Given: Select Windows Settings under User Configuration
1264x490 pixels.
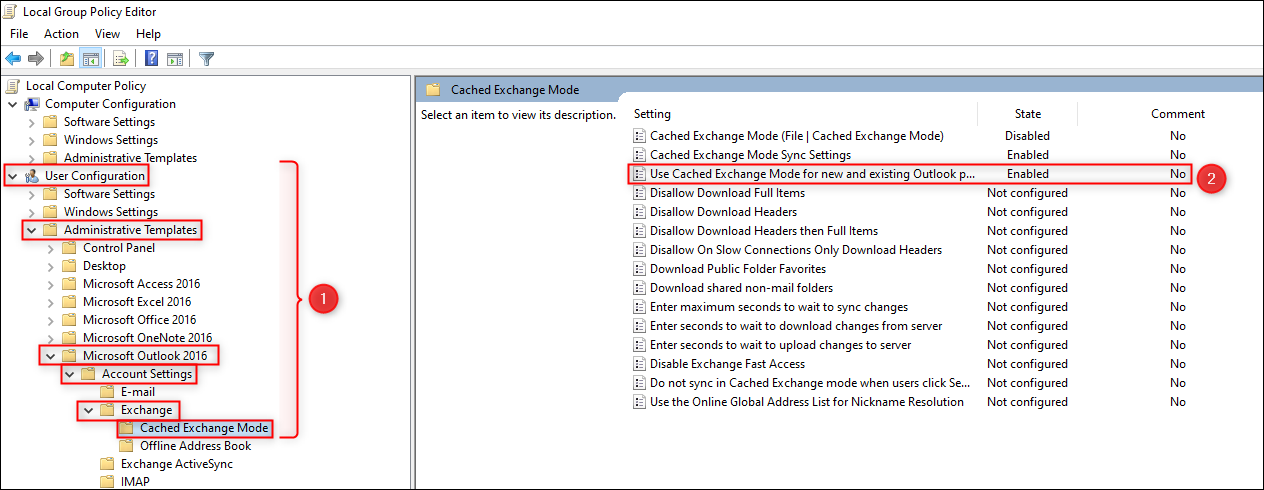Looking at the screenshot, I should (111, 212).
